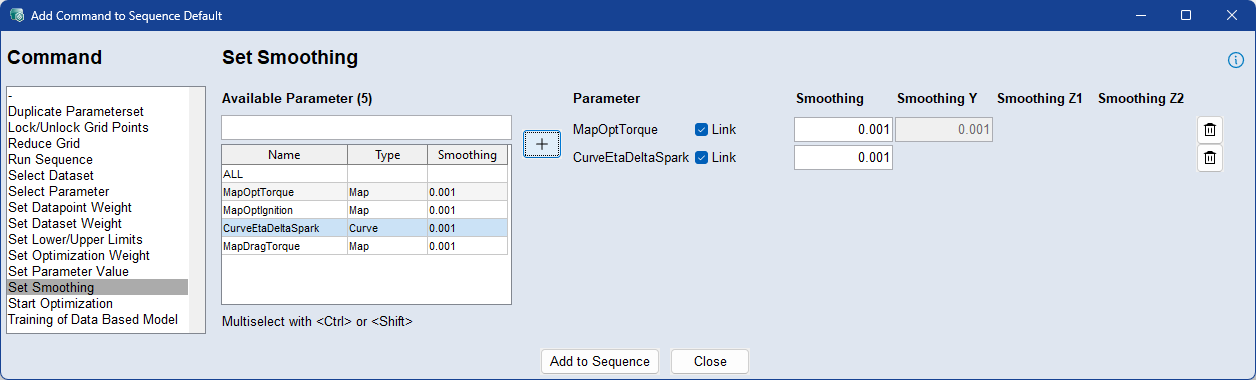The image size is (1256, 380).
Task: Add selected parameter with plus button
Action: tap(542, 144)
